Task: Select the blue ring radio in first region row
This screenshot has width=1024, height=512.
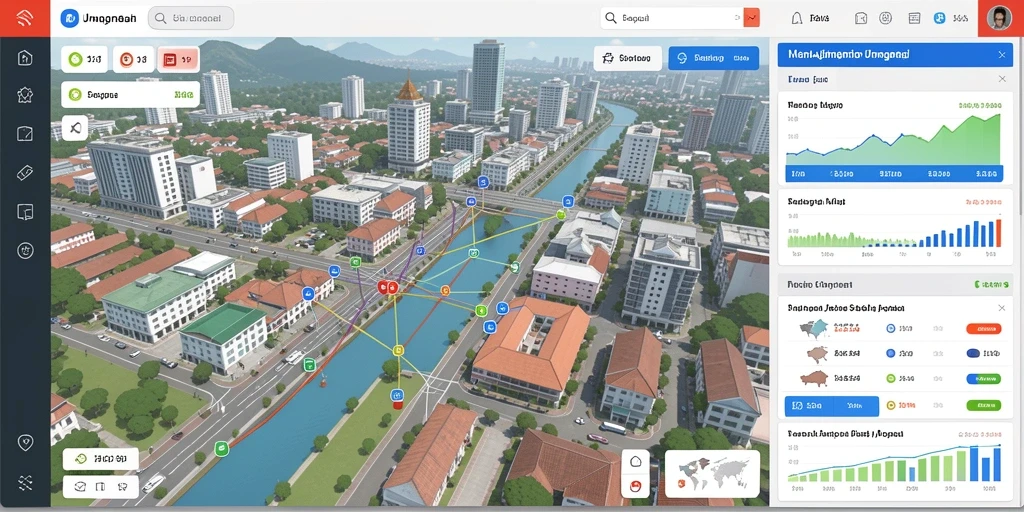Action: point(890,328)
